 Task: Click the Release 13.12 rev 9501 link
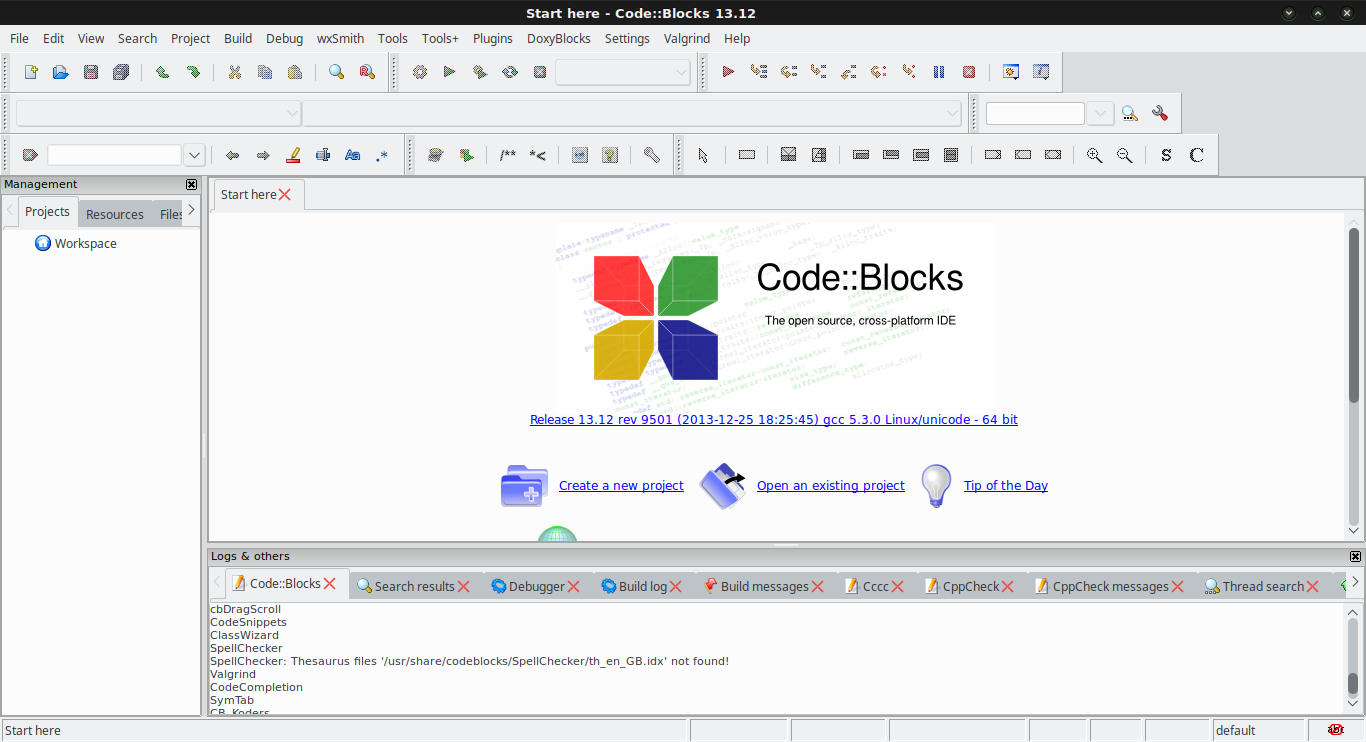774,419
